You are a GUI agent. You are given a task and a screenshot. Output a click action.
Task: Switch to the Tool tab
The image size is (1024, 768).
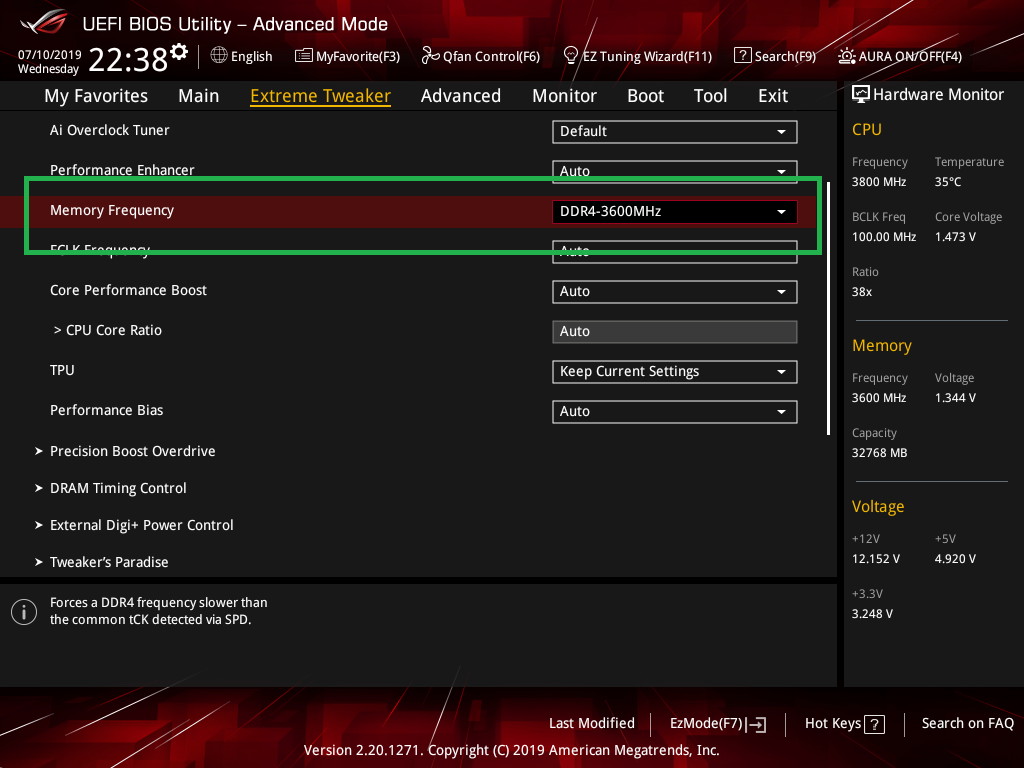pyautogui.click(x=711, y=96)
